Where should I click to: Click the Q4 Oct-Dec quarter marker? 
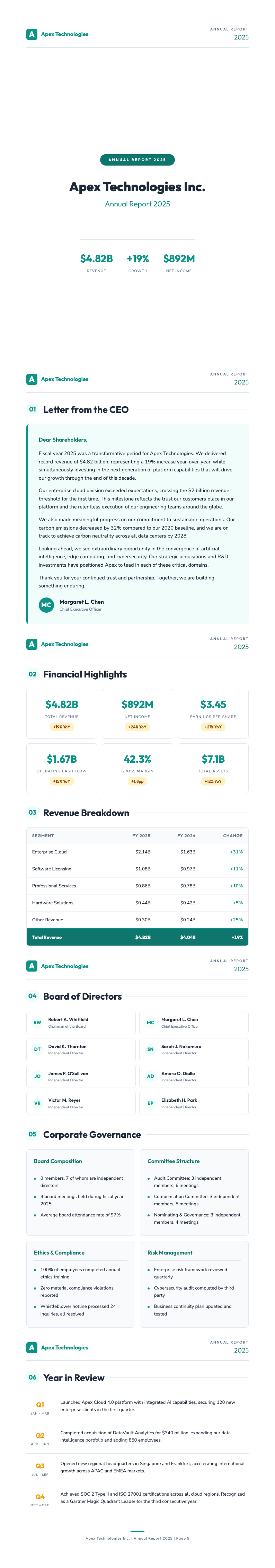tap(40, 1500)
